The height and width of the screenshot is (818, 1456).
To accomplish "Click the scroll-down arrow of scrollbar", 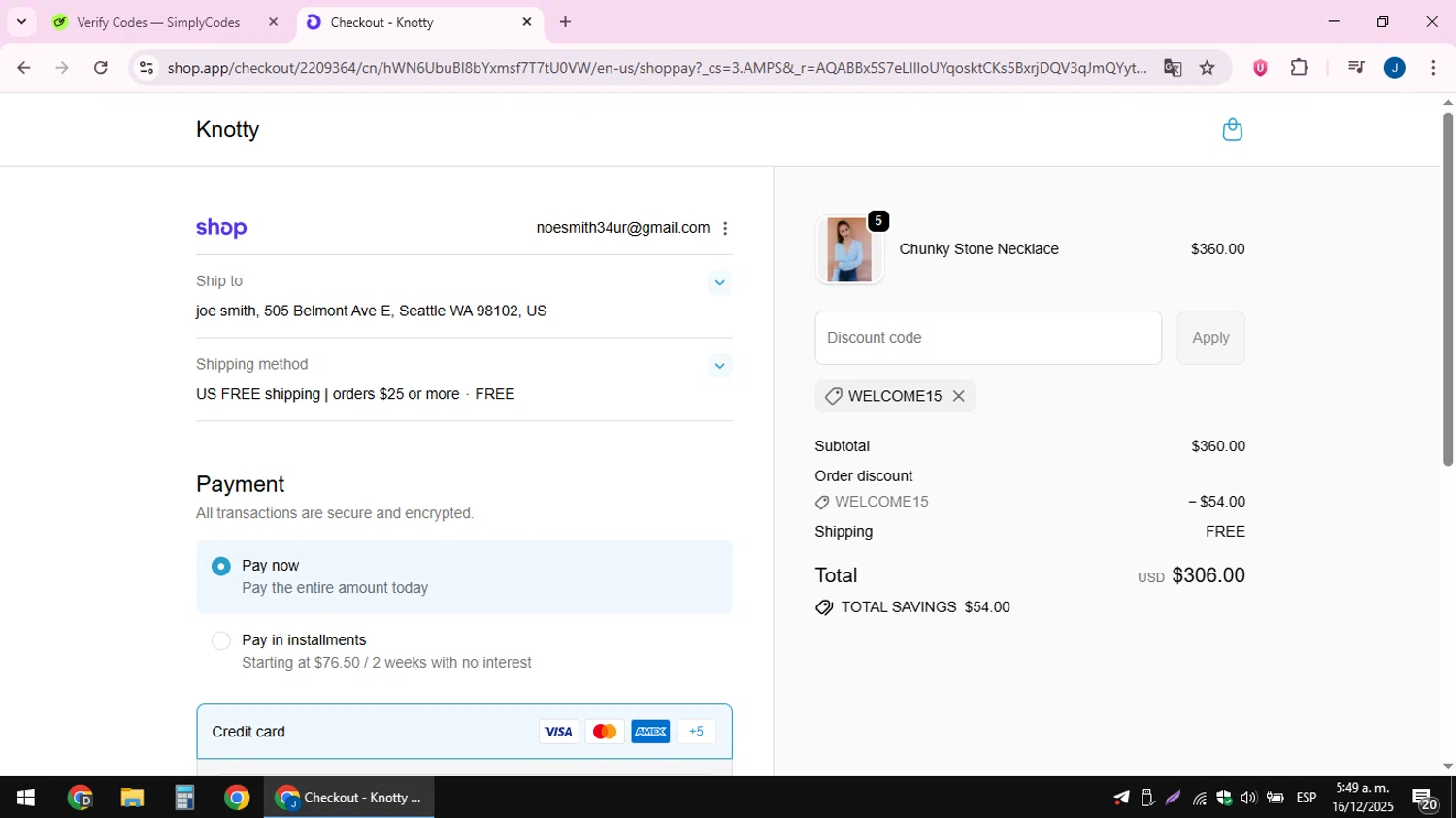I will tap(1448, 767).
